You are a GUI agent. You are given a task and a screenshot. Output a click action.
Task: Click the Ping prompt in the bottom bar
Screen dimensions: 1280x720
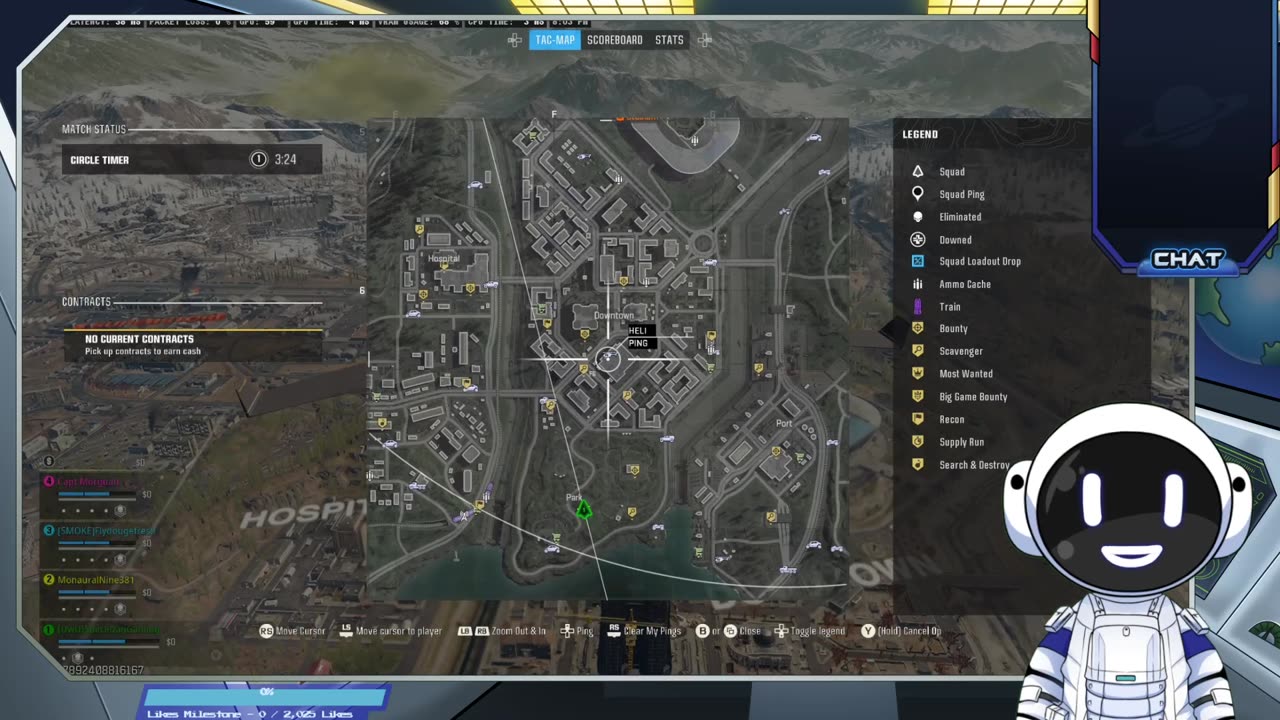[x=577, y=631]
